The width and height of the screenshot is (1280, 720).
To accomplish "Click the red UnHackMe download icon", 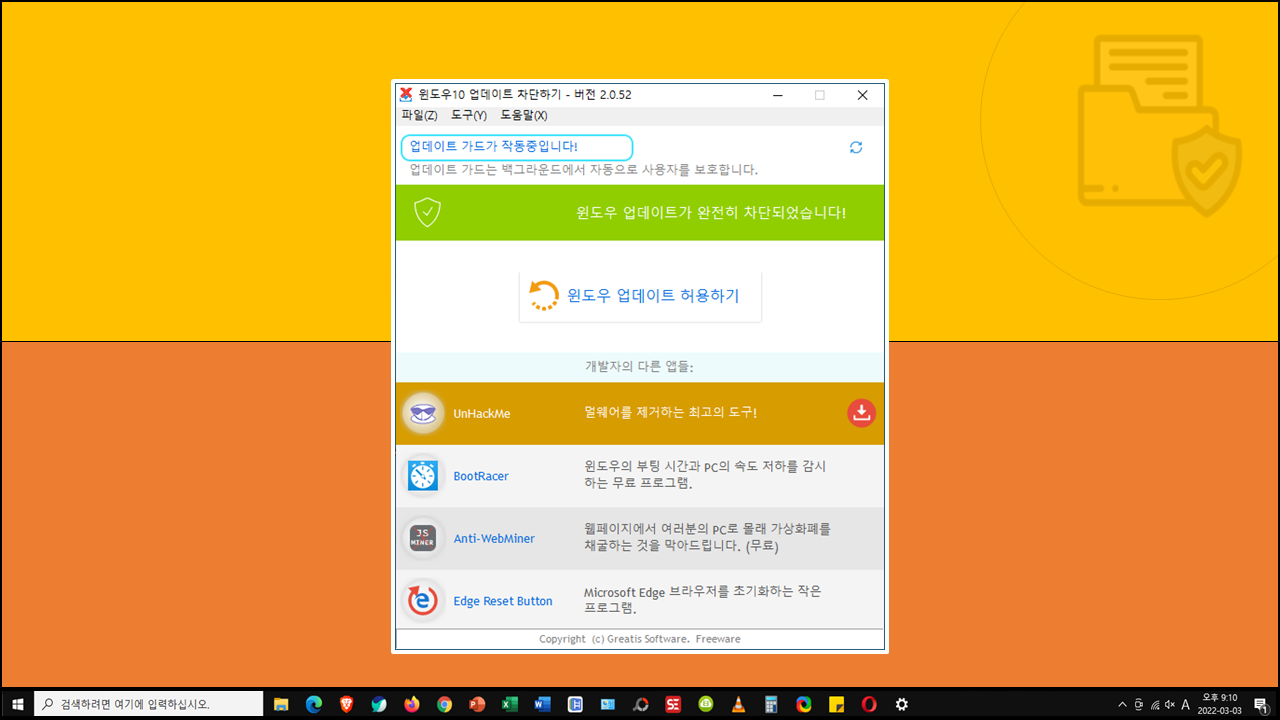I will pyautogui.click(x=861, y=413).
